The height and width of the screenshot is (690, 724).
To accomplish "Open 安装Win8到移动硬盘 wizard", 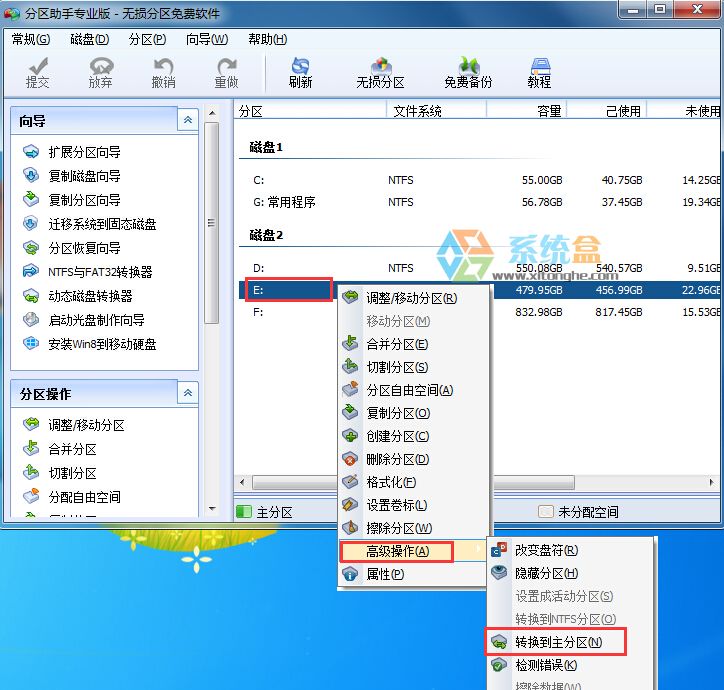I will coord(90,344).
